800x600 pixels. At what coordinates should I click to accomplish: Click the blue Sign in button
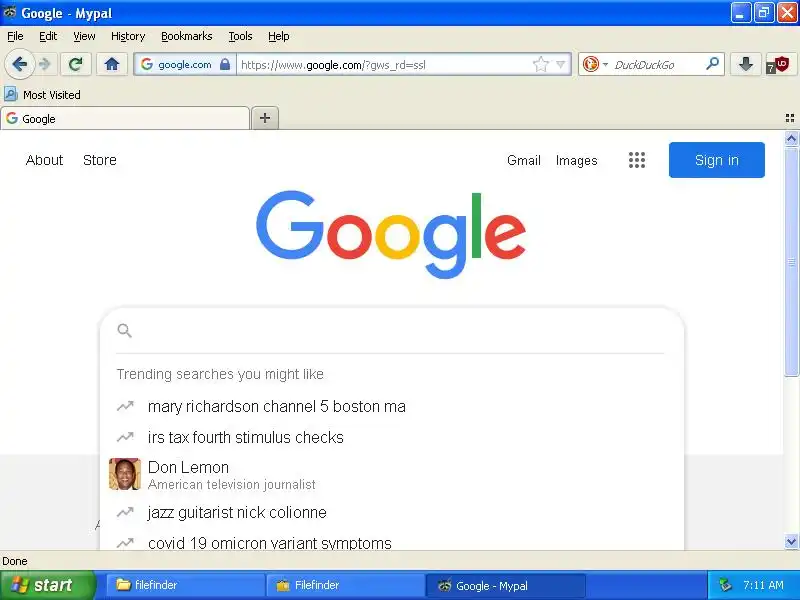(x=717, y=160)
